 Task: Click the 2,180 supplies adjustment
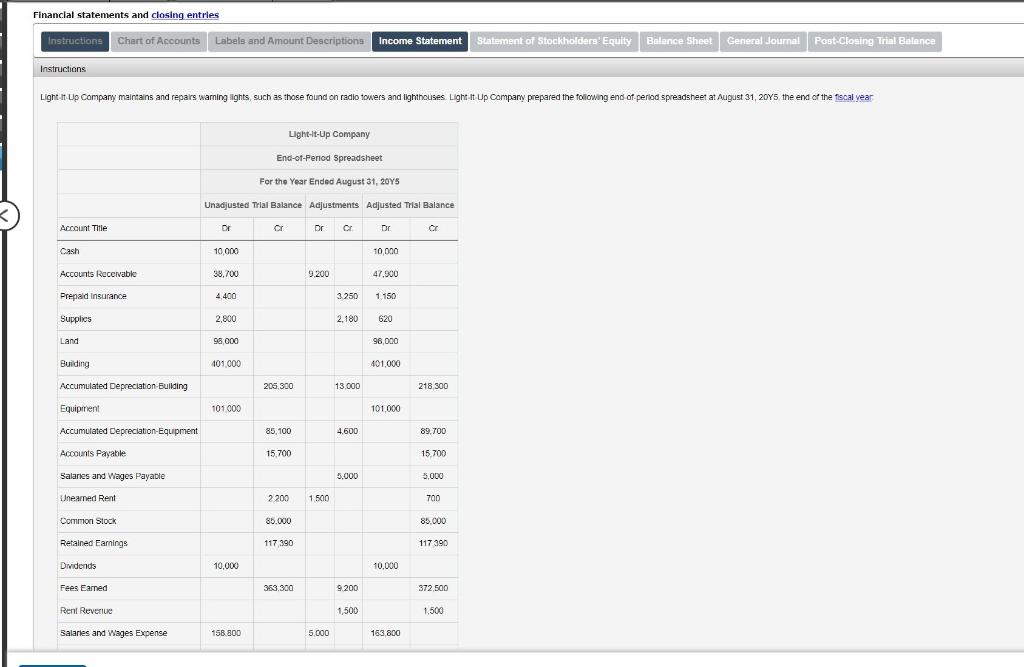[x=347, y=319]
